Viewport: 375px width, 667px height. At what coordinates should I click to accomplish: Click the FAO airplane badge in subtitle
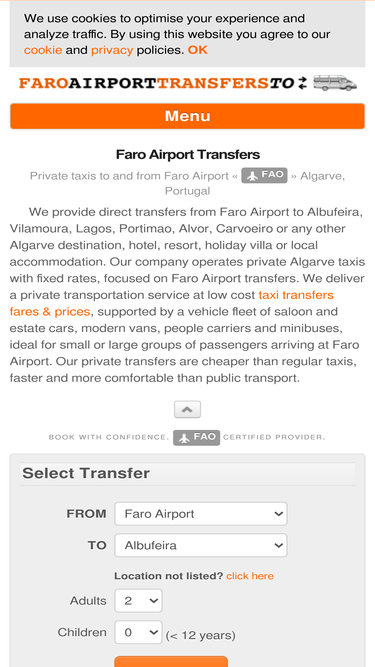[x=264, y=175]
